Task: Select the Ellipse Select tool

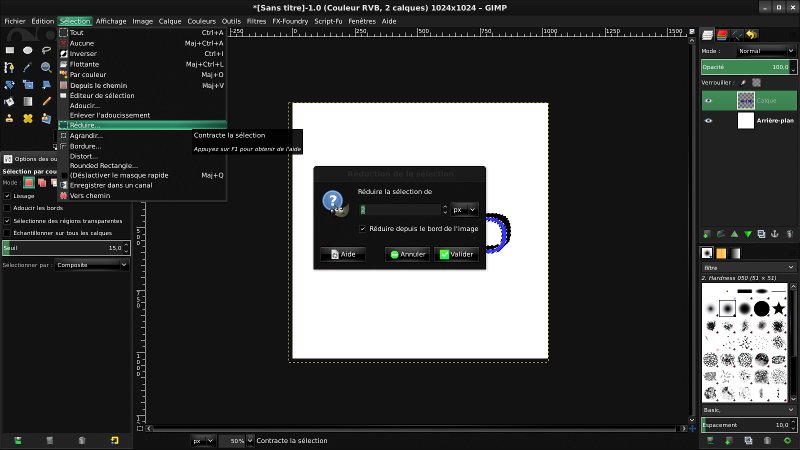Action: pos(28,51)
